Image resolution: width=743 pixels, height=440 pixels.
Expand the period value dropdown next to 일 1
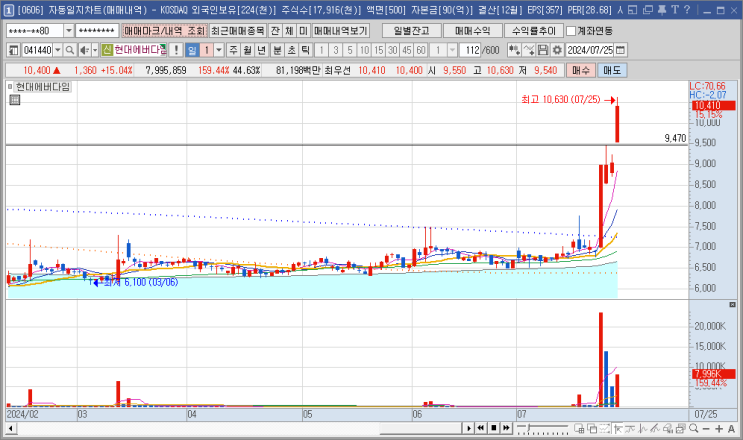219,50
